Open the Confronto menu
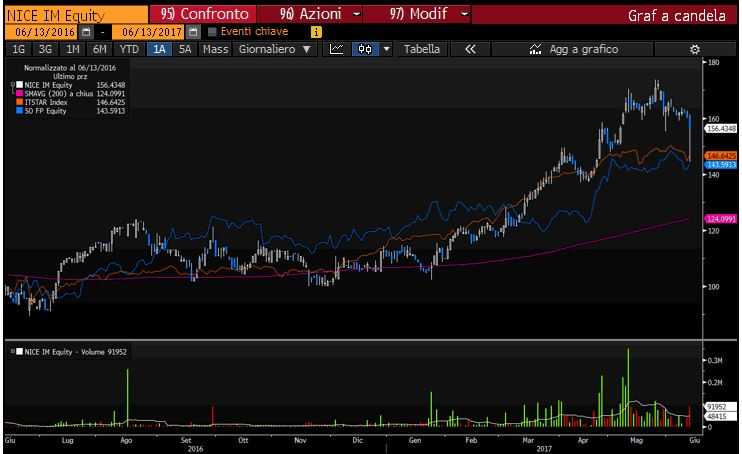 coord(207,15)
